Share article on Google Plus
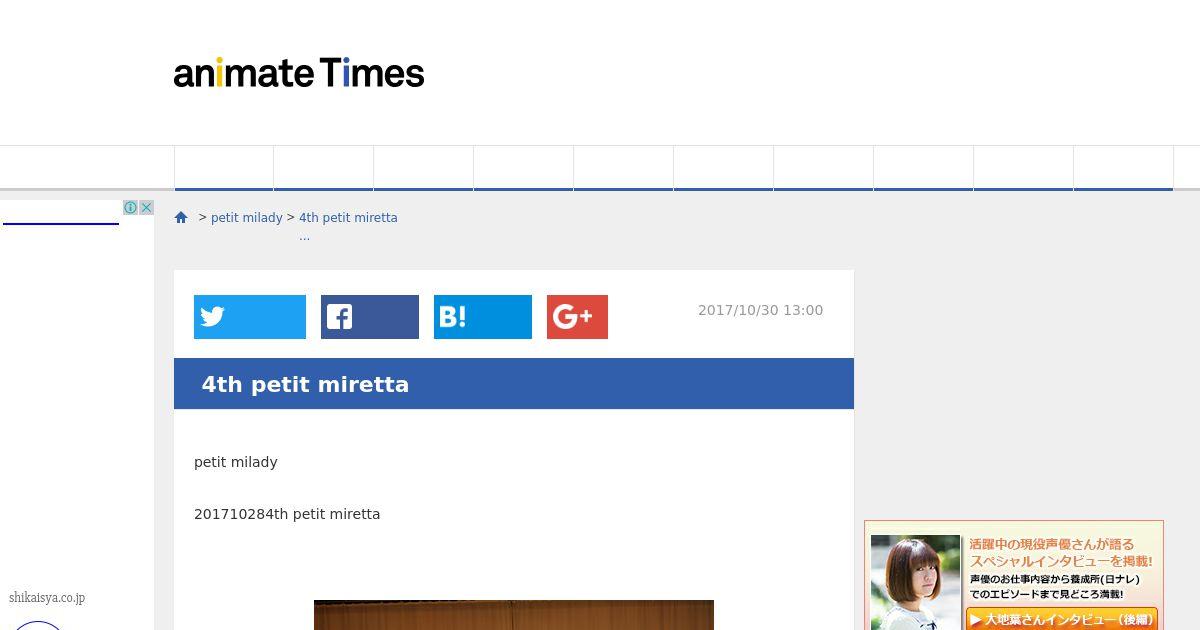 coord(577,317)
